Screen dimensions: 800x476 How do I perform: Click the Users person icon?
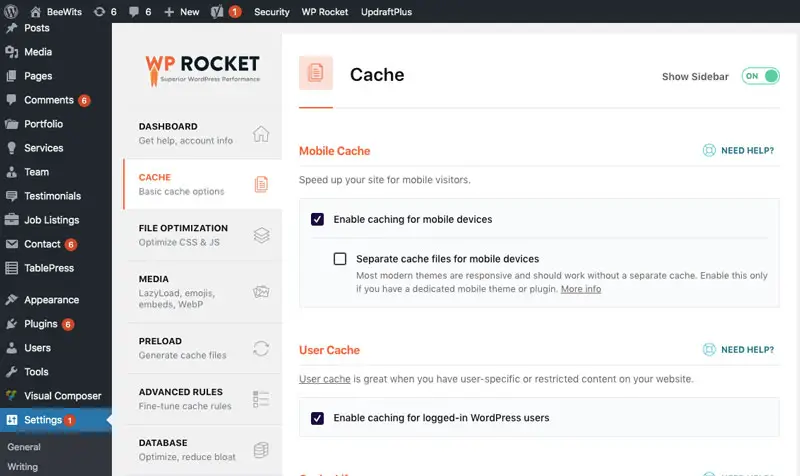pyautogui.click(x=11, y=348)
